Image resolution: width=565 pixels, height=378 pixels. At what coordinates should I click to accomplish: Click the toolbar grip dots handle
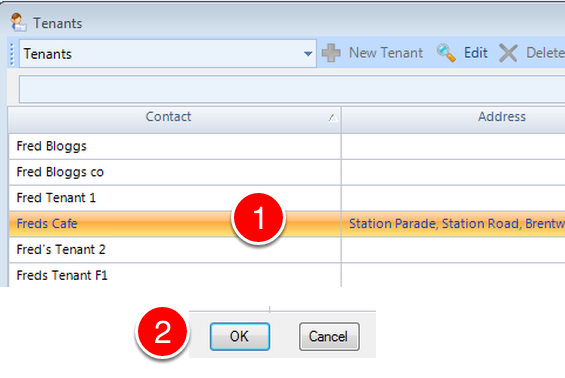[12, 54]
